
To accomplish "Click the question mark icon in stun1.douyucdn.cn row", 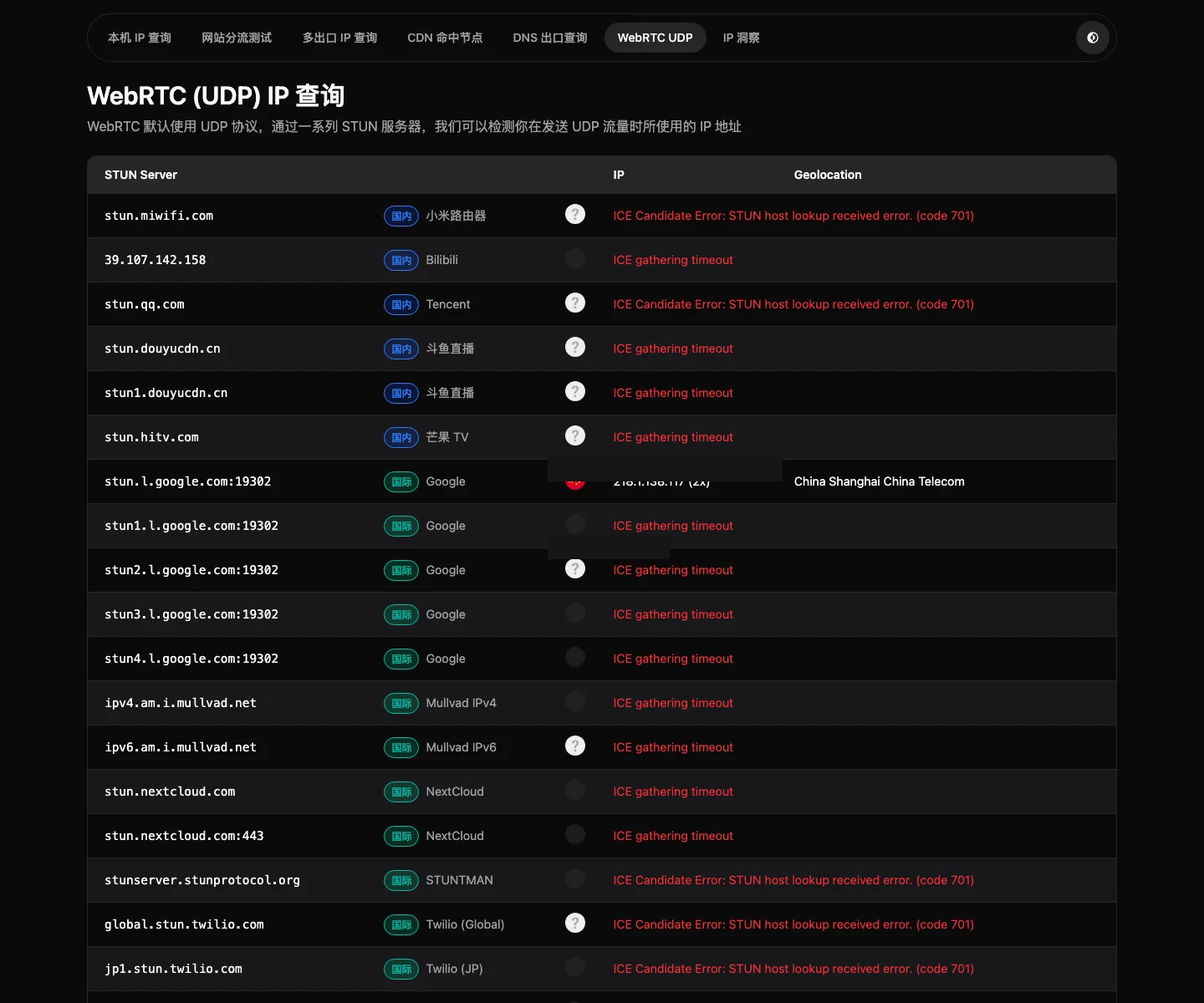I will pyautogui.click(x=575, y=391).
